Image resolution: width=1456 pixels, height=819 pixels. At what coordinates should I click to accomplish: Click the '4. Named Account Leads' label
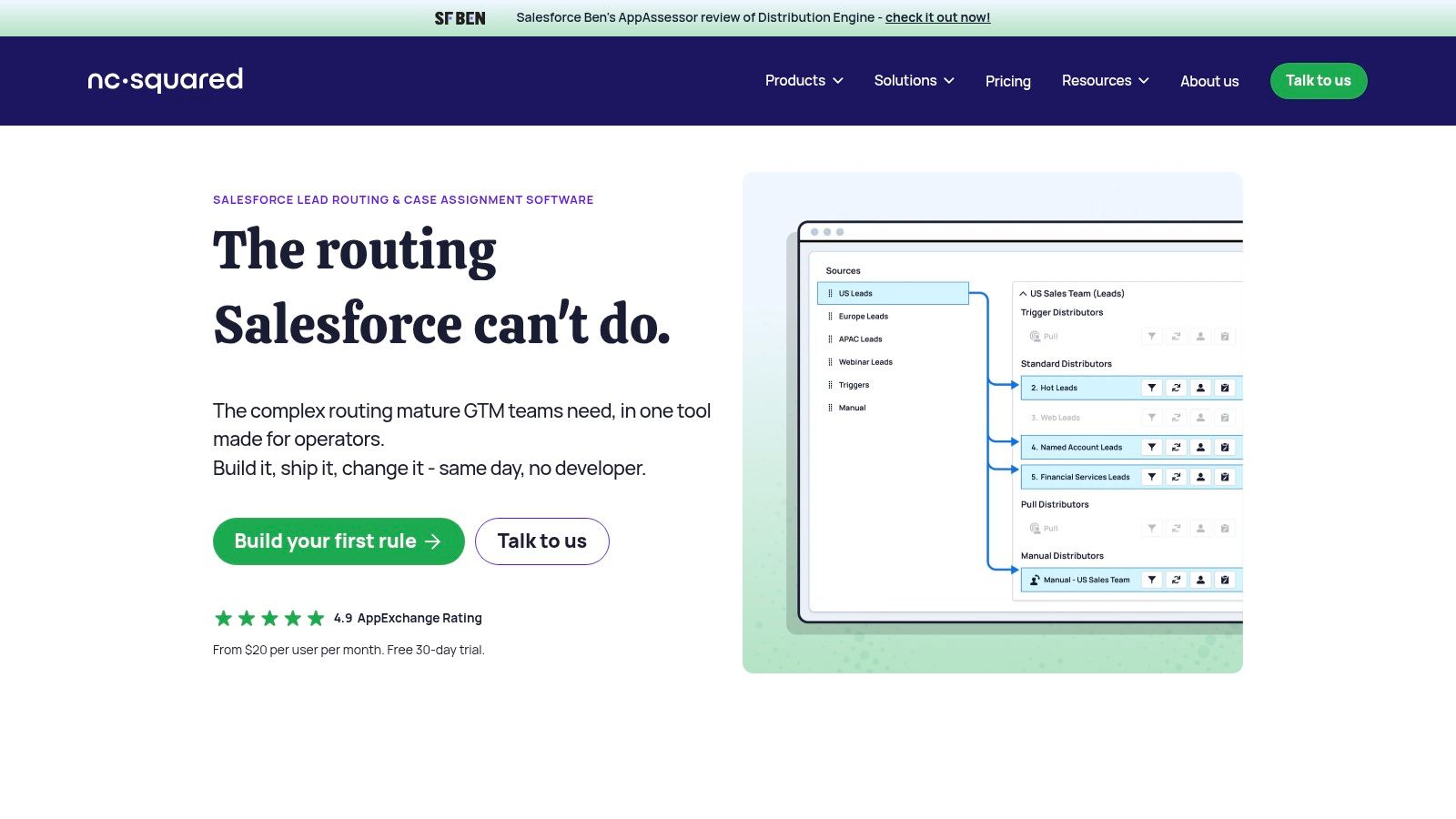coord(1077,448)
